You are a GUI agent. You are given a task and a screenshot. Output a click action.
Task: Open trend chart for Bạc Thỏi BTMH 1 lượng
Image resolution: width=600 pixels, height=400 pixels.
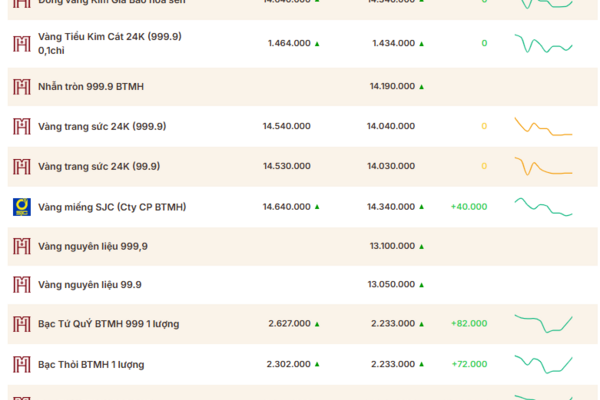click(x=543, y=364)
